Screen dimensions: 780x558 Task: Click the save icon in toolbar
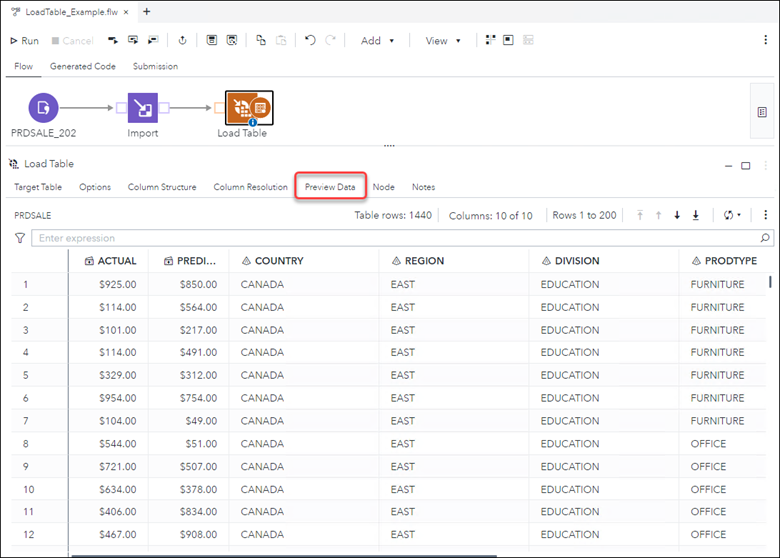pyautogui.click(x=212, y=40)
